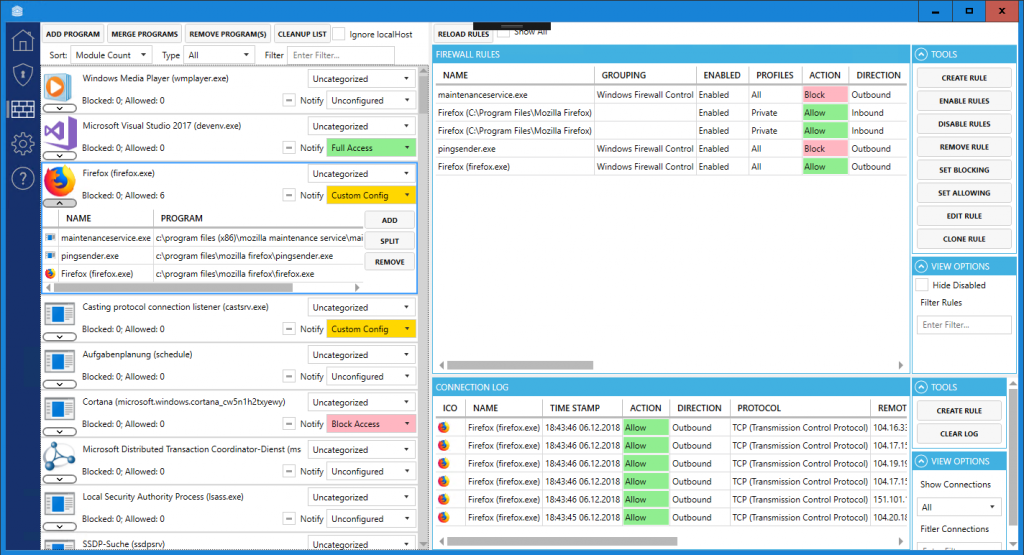Collapse the Firewall Rules Tools panel chevron

(x=921, y=54)
